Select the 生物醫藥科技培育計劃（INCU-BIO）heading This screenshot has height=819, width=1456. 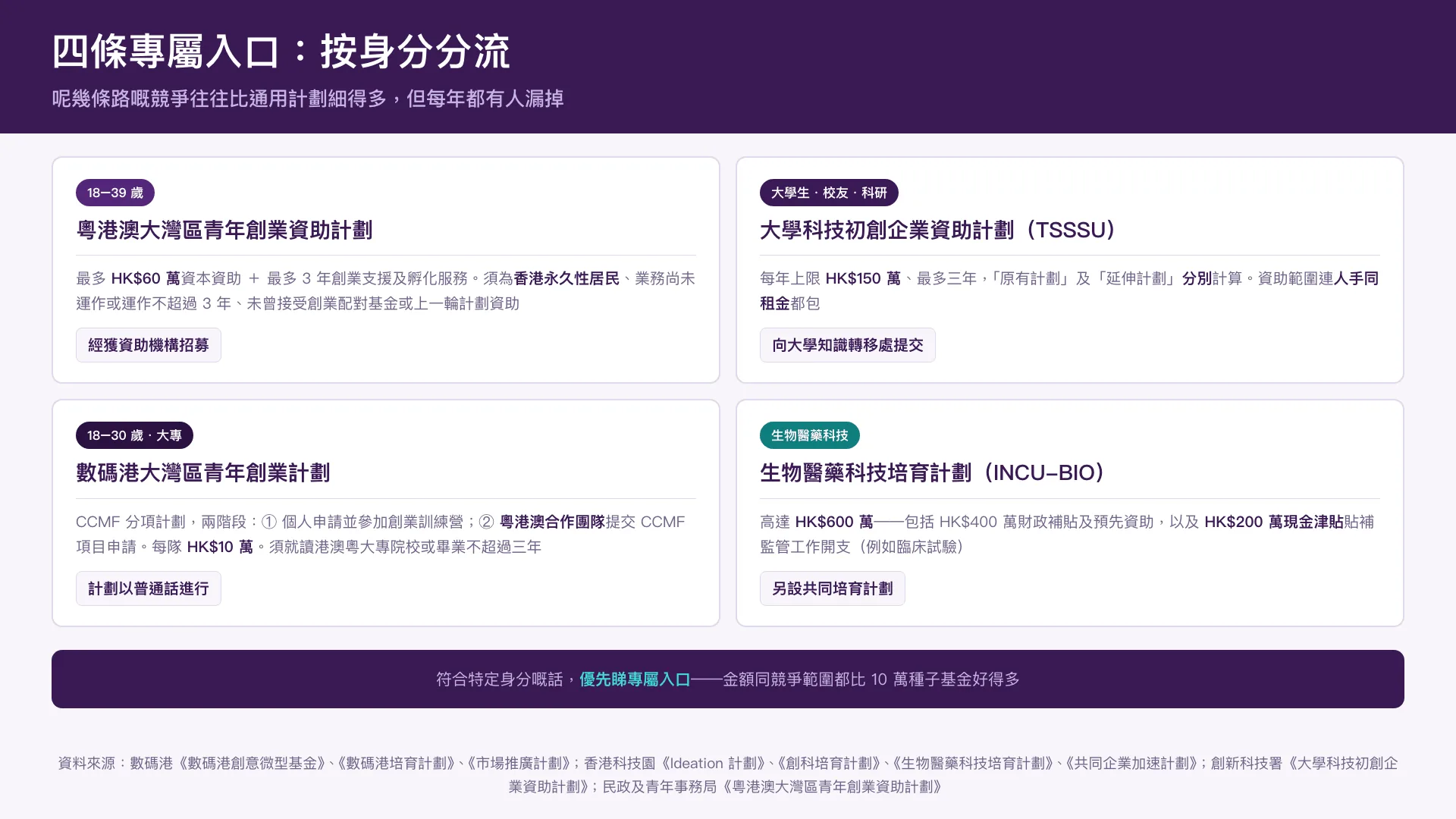(932, 472)
